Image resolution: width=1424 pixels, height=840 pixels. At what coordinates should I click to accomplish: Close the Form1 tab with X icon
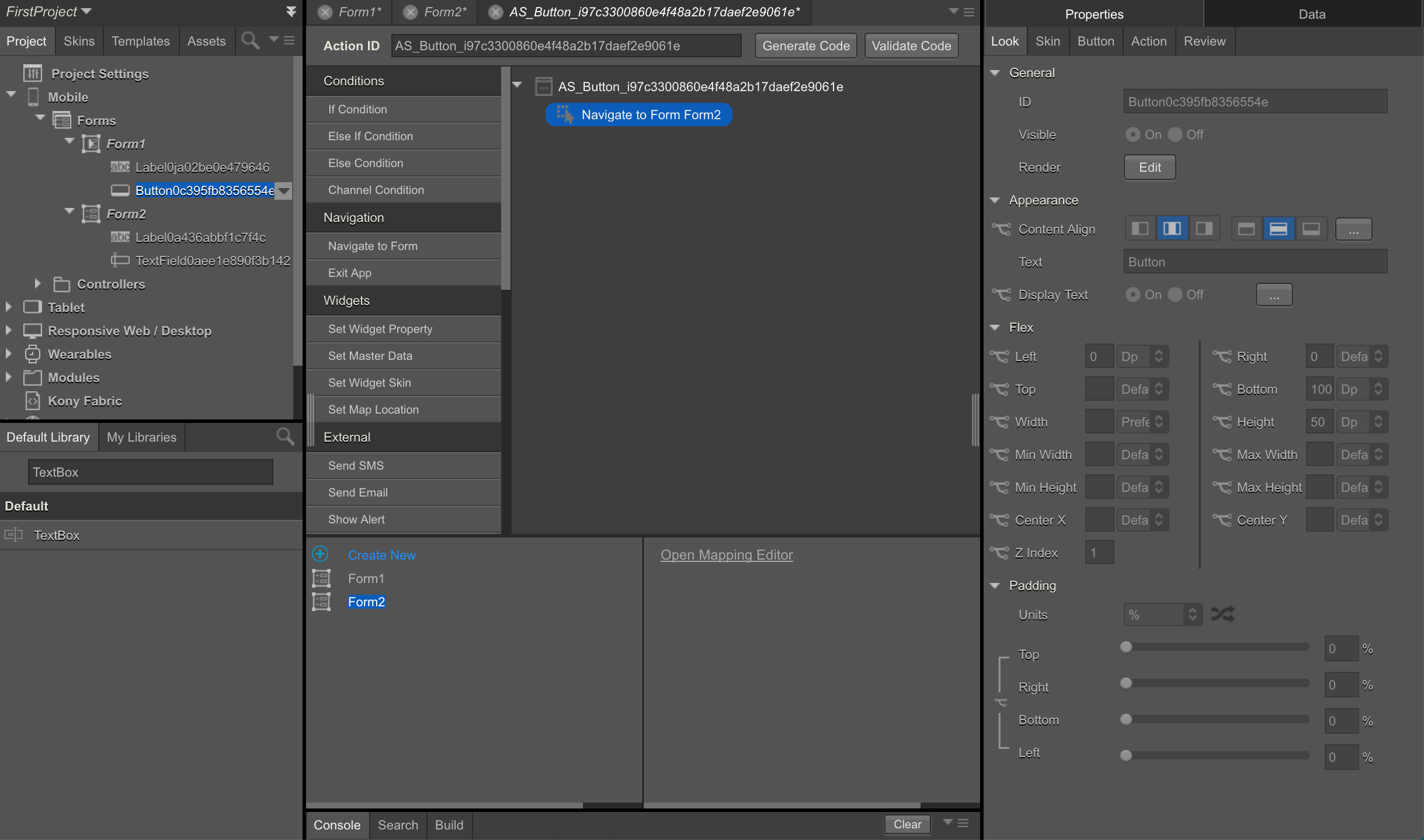(325, 12)
